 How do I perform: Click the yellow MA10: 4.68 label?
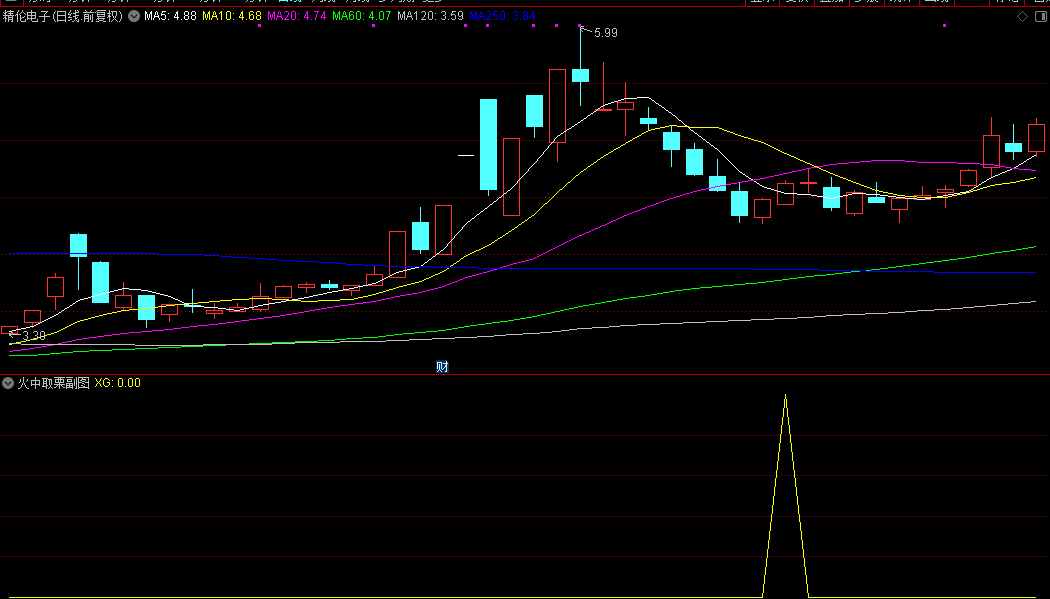pos(232,16)
